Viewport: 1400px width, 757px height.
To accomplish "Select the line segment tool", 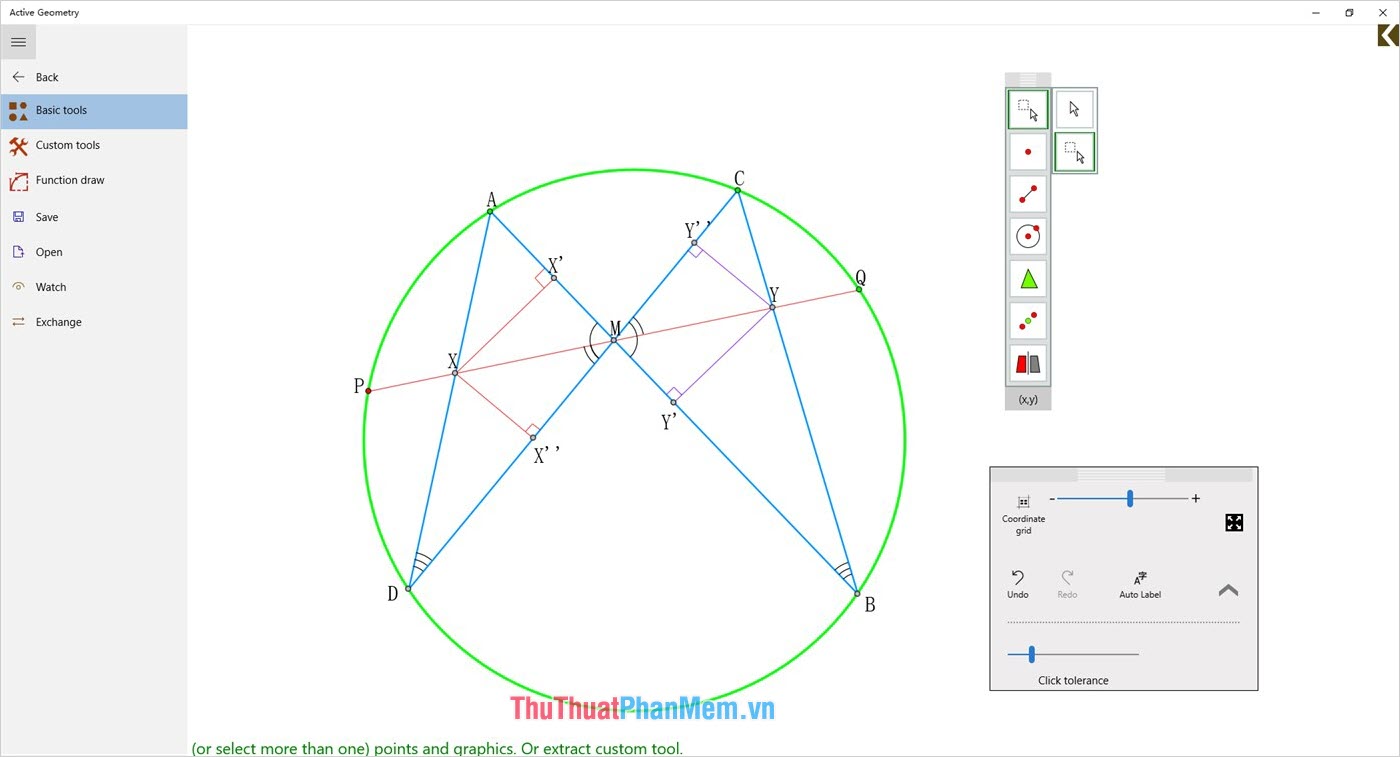I will (x=1028, y=194).
